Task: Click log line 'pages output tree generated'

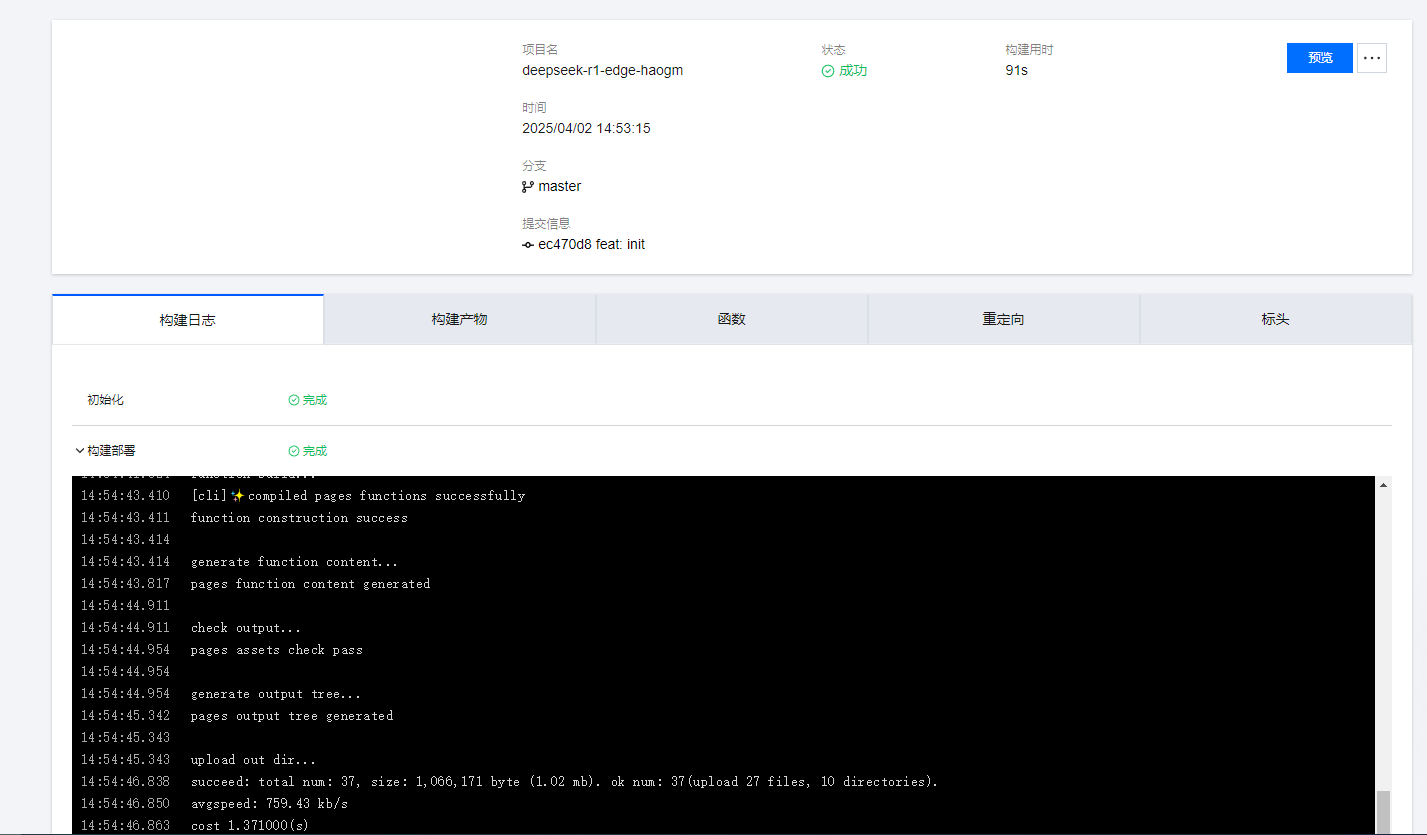Action: click(292, 716)
